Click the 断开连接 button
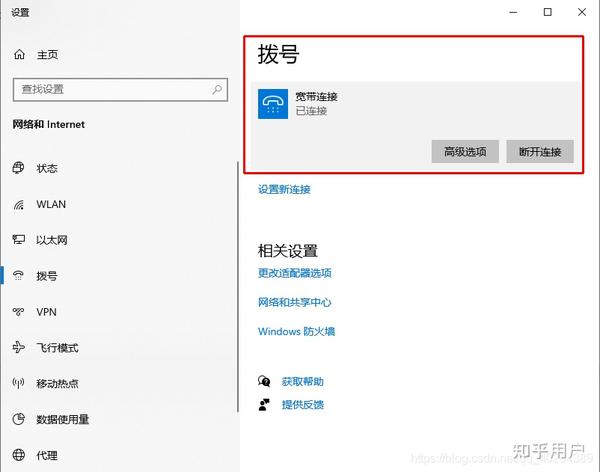Viewport: 600px width, 472px height. tap(540, 152)
